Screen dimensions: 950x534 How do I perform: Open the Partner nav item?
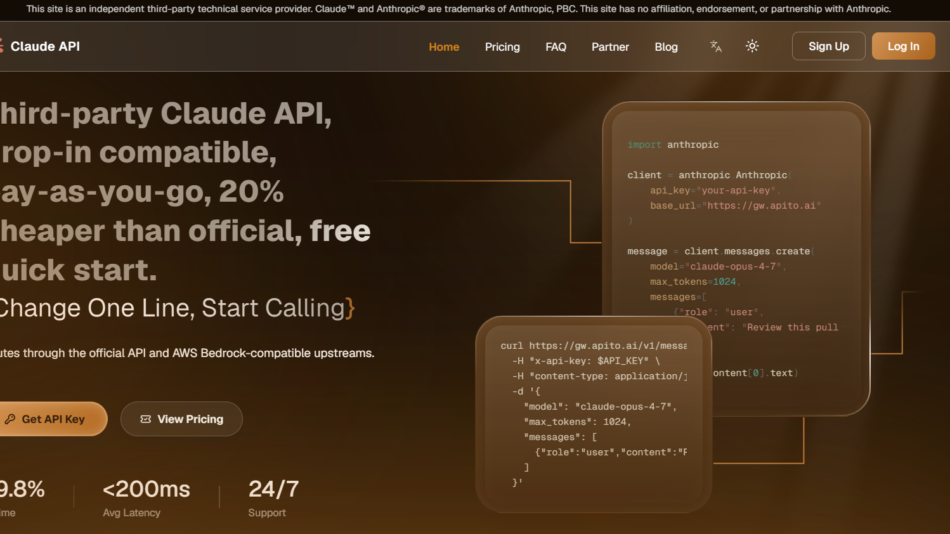[x=610, y=47]
